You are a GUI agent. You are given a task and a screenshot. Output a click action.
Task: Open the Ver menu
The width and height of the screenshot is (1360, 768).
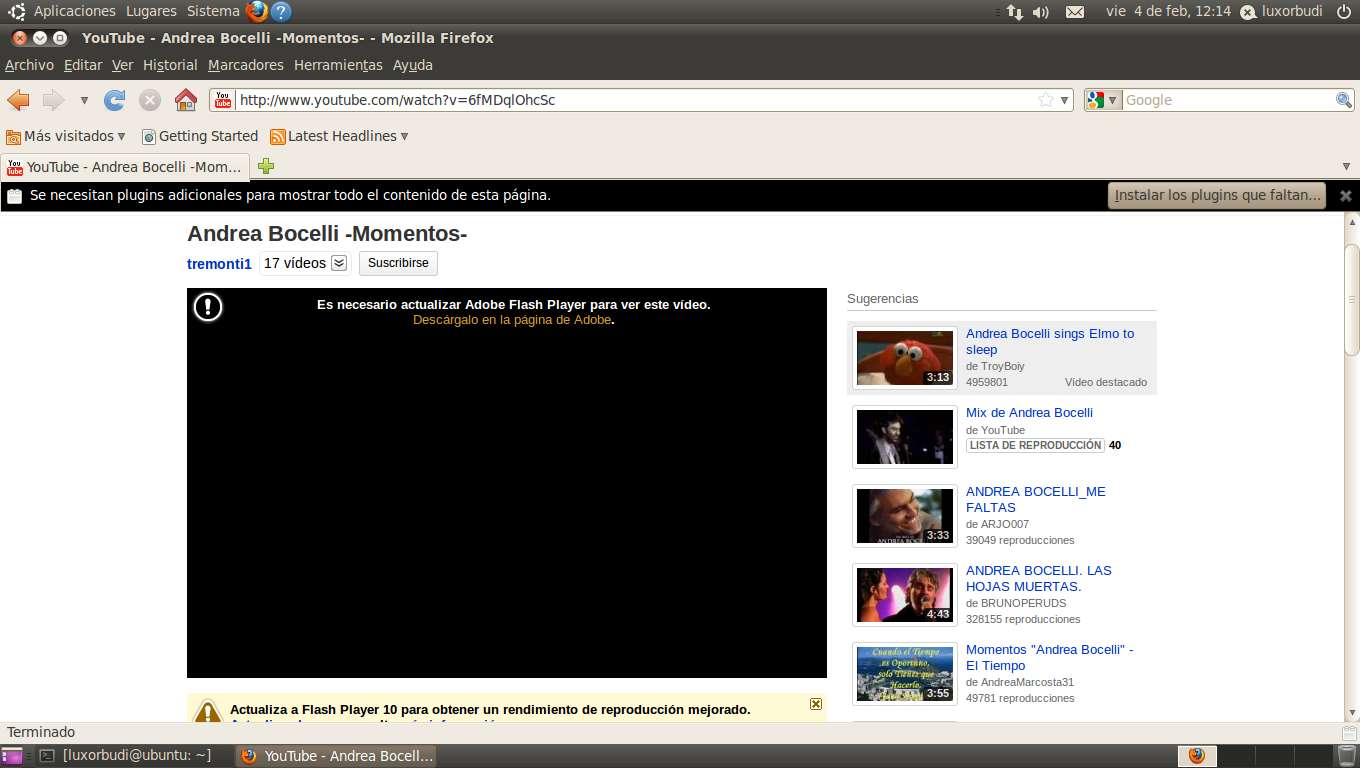(x=122, y=65)
